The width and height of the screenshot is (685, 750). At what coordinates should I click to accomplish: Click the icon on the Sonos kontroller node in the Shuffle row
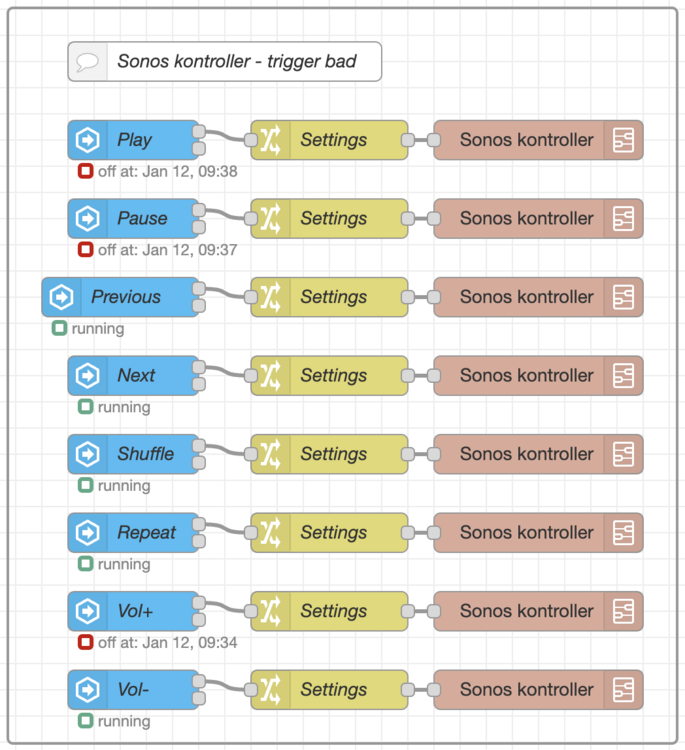pos(624,454)
